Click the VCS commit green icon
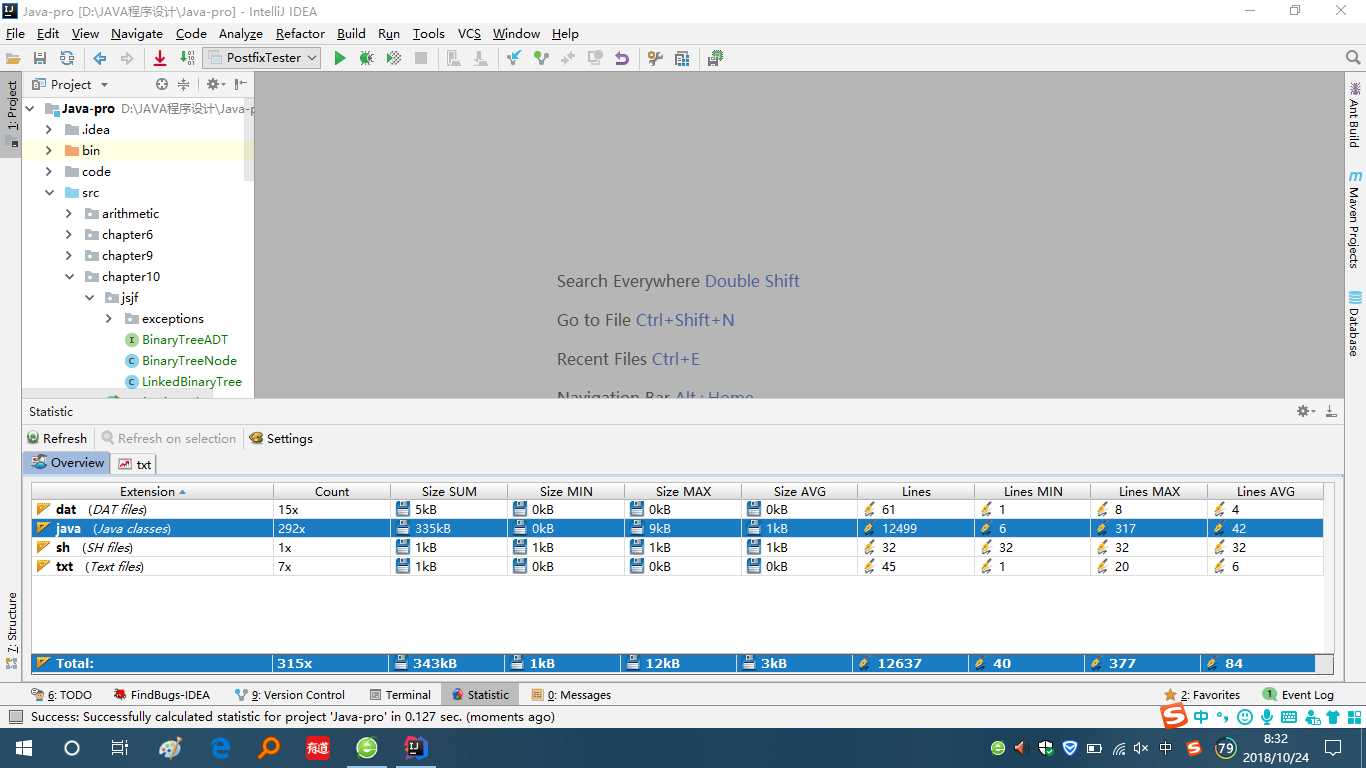Screen dimensions: 1366x768 click(541, 58)
